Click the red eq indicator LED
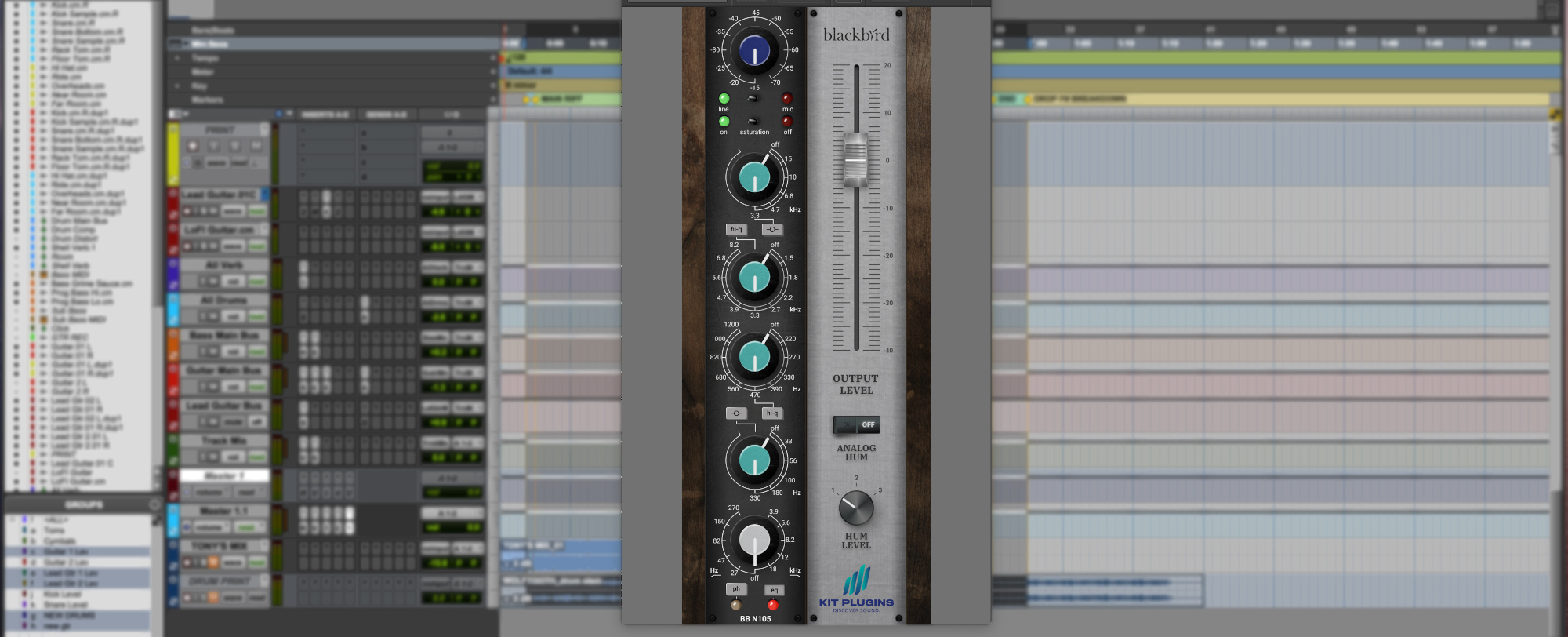Image resolution: width=1568 pixels, height=637 pixels. (773, 605)
